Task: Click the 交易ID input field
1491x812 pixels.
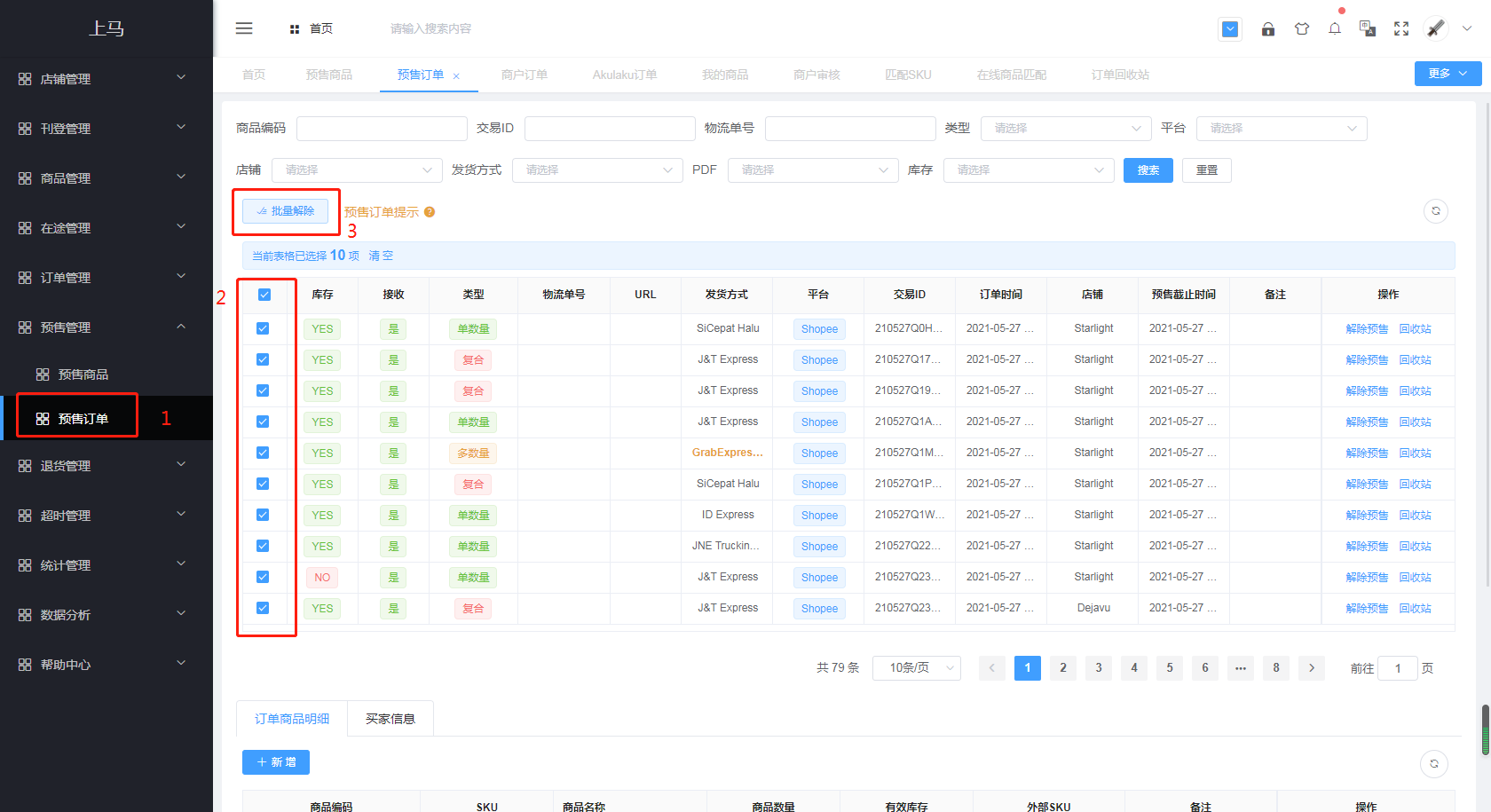Action: (610, 129)
